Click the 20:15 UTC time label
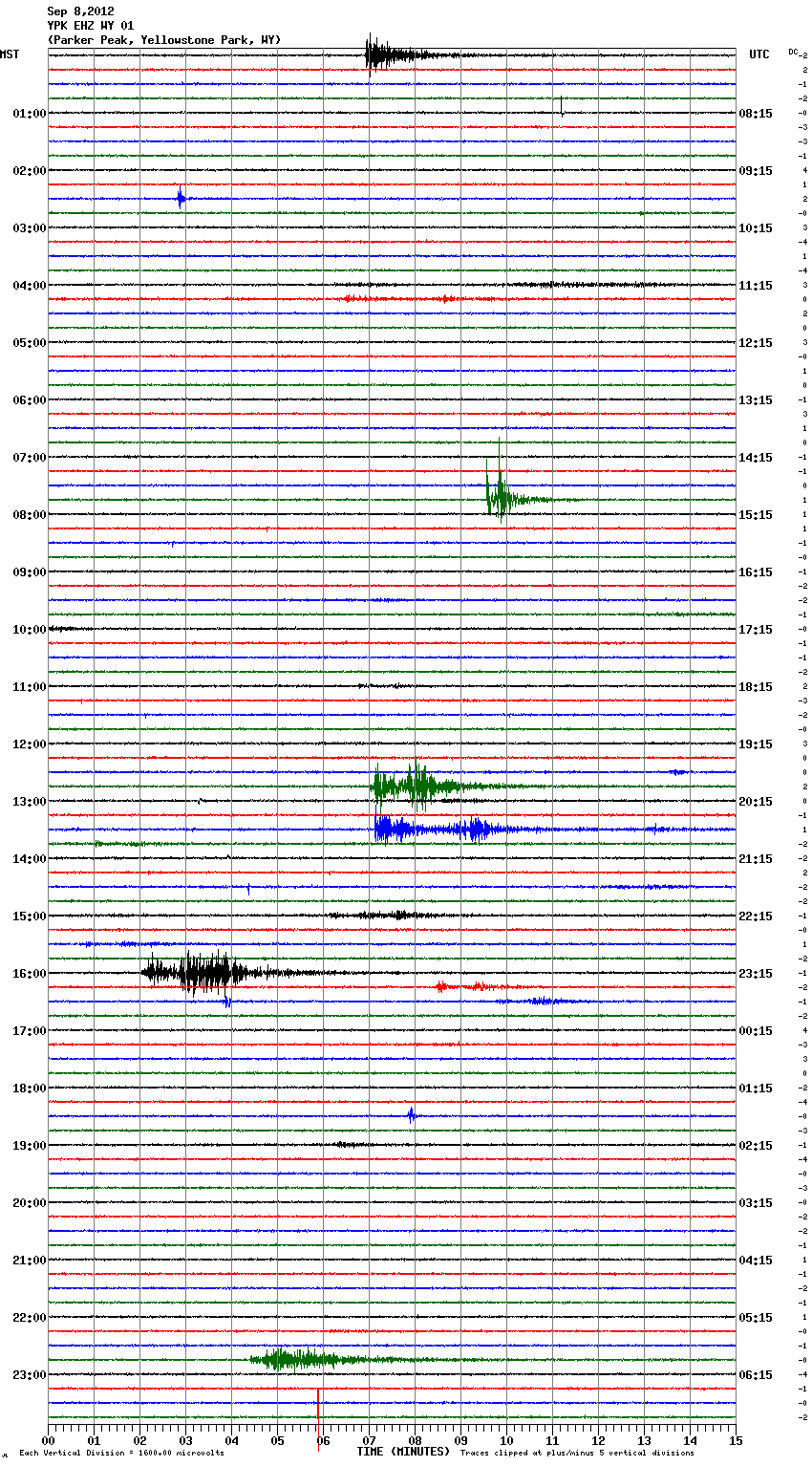Viewport: 812px width, 1466px height. pyautogui.click(x=756, y=802)
